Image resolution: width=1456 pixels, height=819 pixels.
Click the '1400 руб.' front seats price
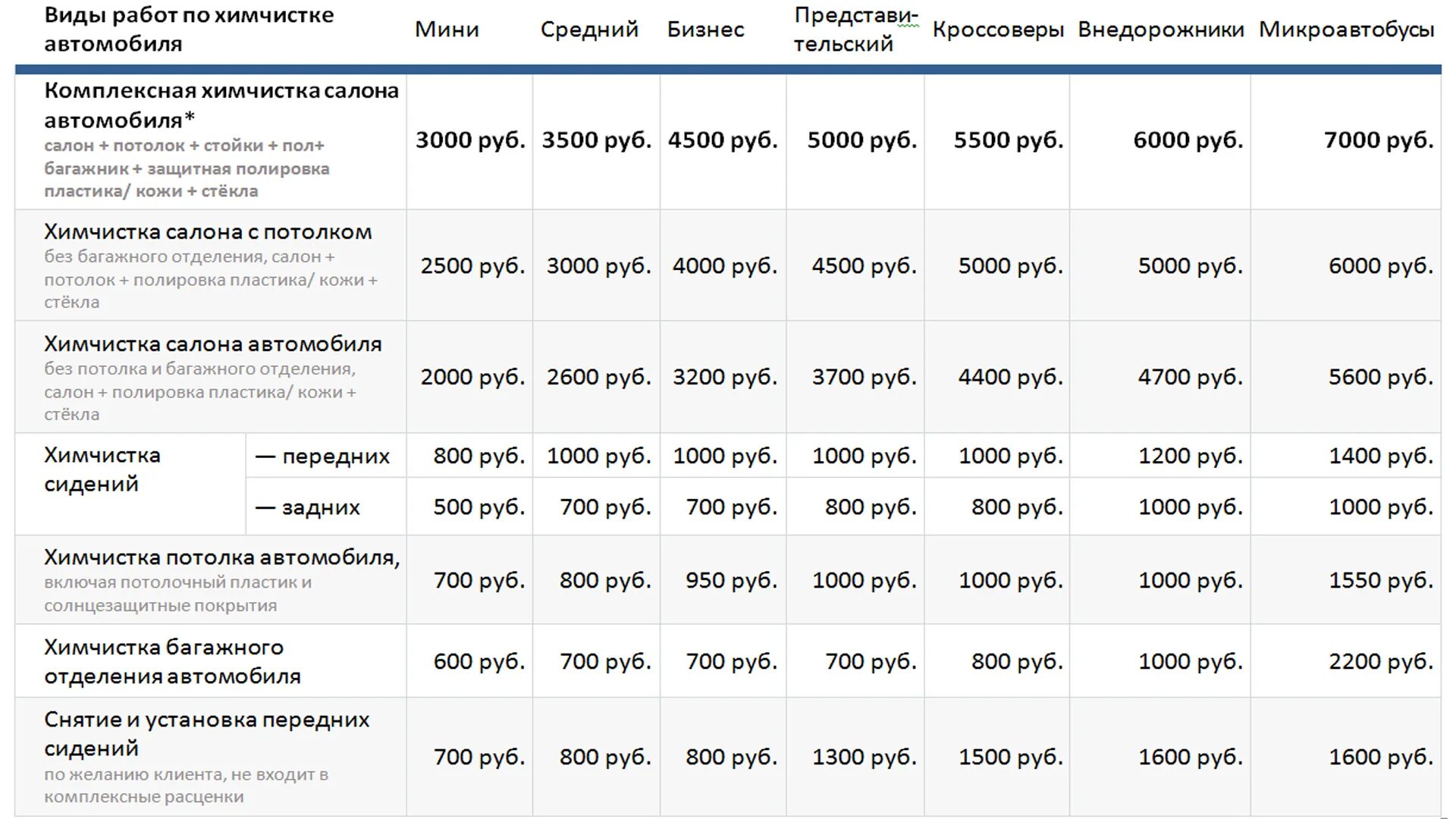(1381, 456)
